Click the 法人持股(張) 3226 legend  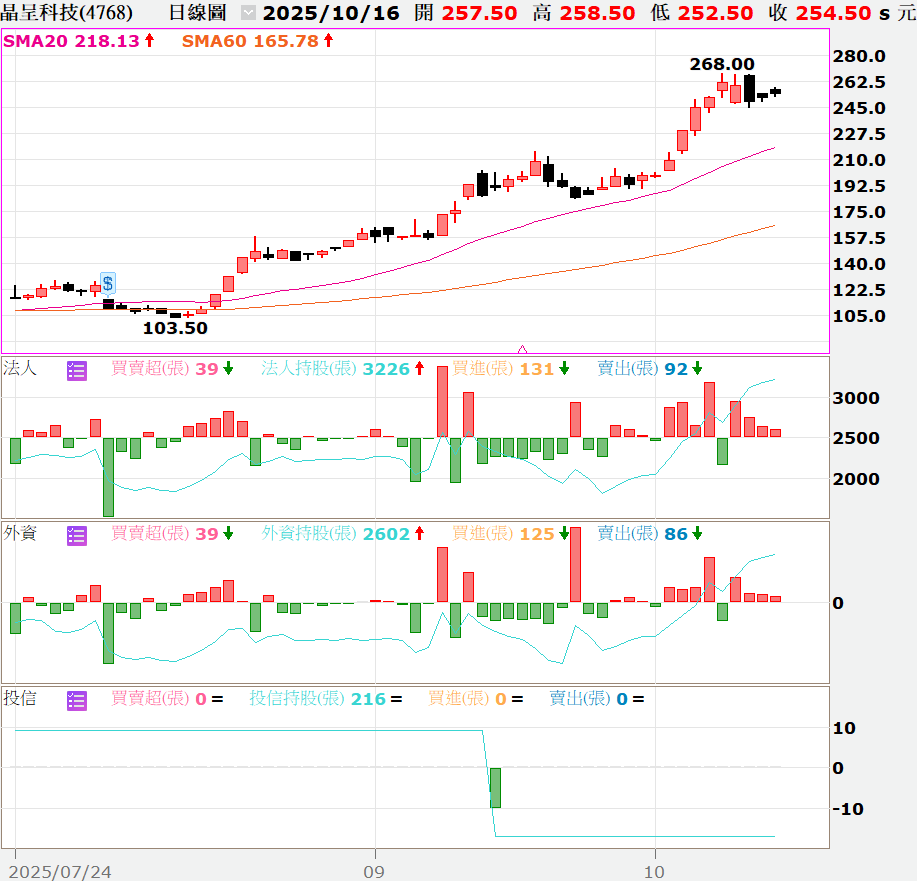pyautogui.click(x=336, y=369)
